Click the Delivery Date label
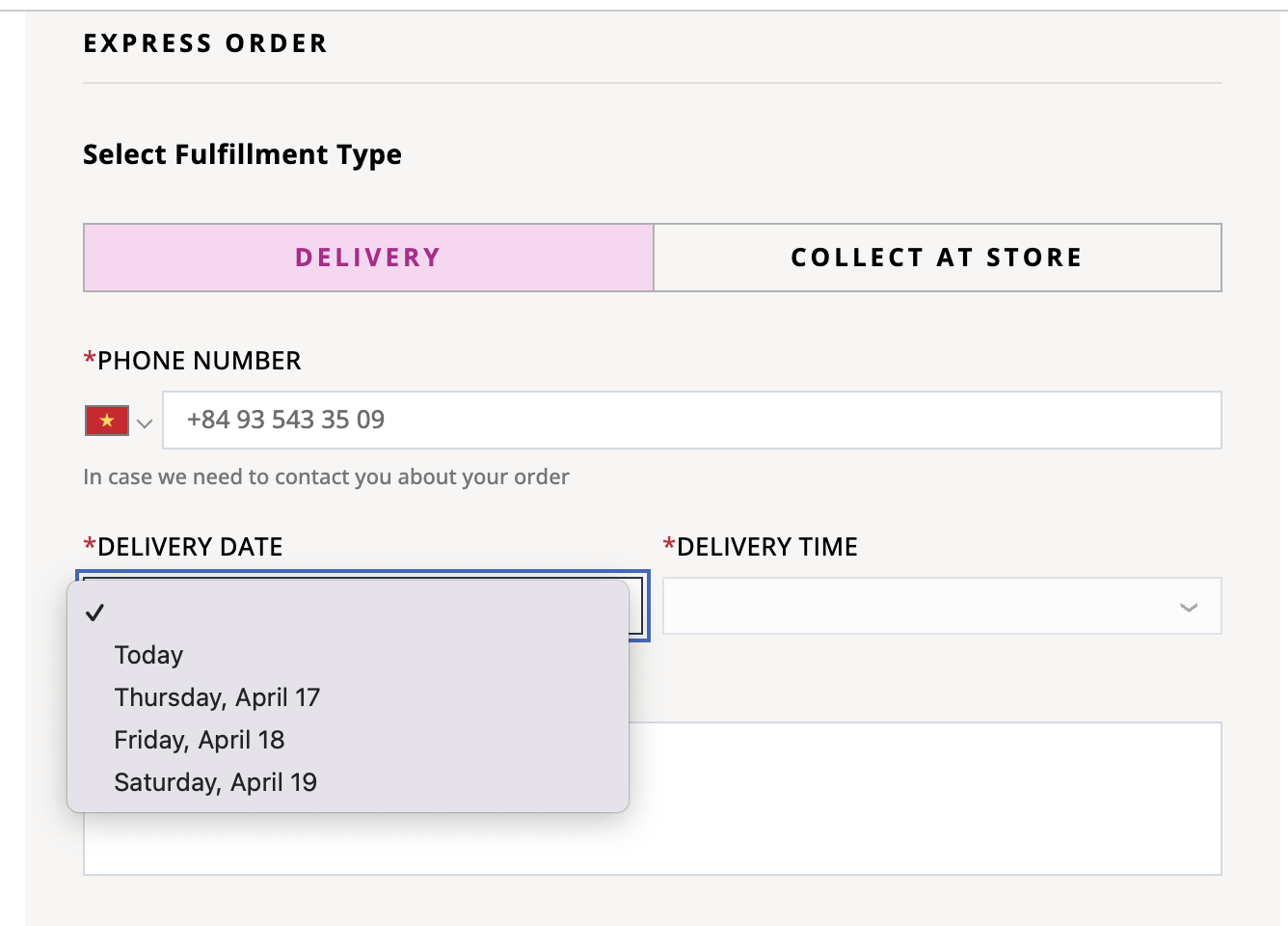The image size is (1288, 926). point(190,547)
